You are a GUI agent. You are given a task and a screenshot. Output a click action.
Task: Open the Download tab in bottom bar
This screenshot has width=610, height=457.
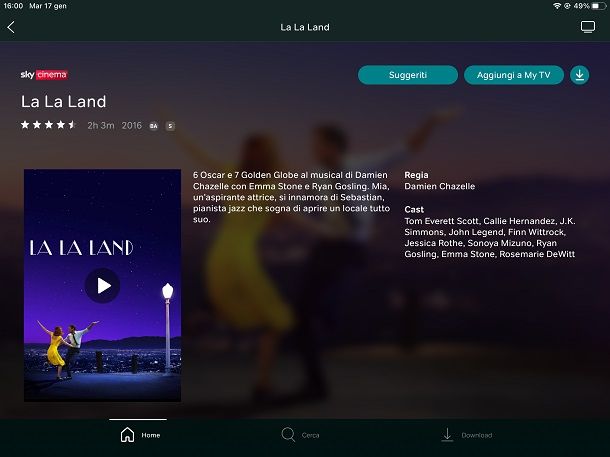[x=467, y=435]
